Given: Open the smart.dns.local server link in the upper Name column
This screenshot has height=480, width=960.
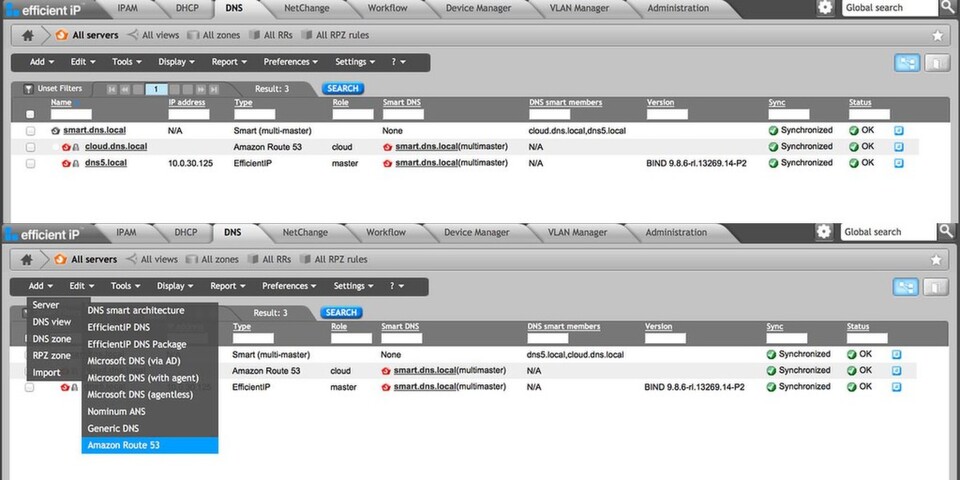Looking at the screenshot, I should 95,130.
